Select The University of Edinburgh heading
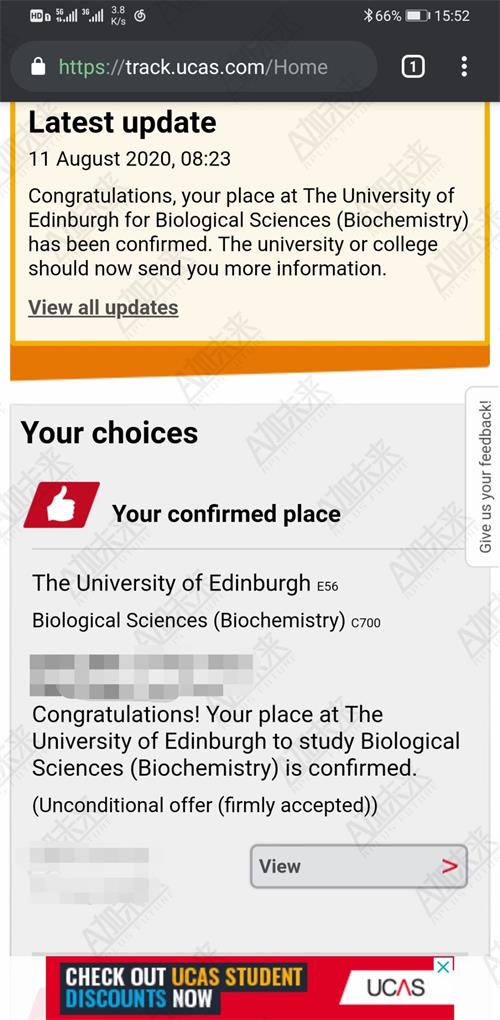The image size is (500, 1020). pyautogui.click(x=172, y=583)
